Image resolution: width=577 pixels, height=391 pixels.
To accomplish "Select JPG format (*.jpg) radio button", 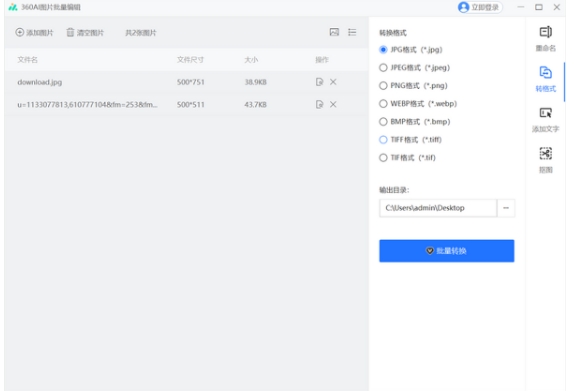I will [383, 49].
